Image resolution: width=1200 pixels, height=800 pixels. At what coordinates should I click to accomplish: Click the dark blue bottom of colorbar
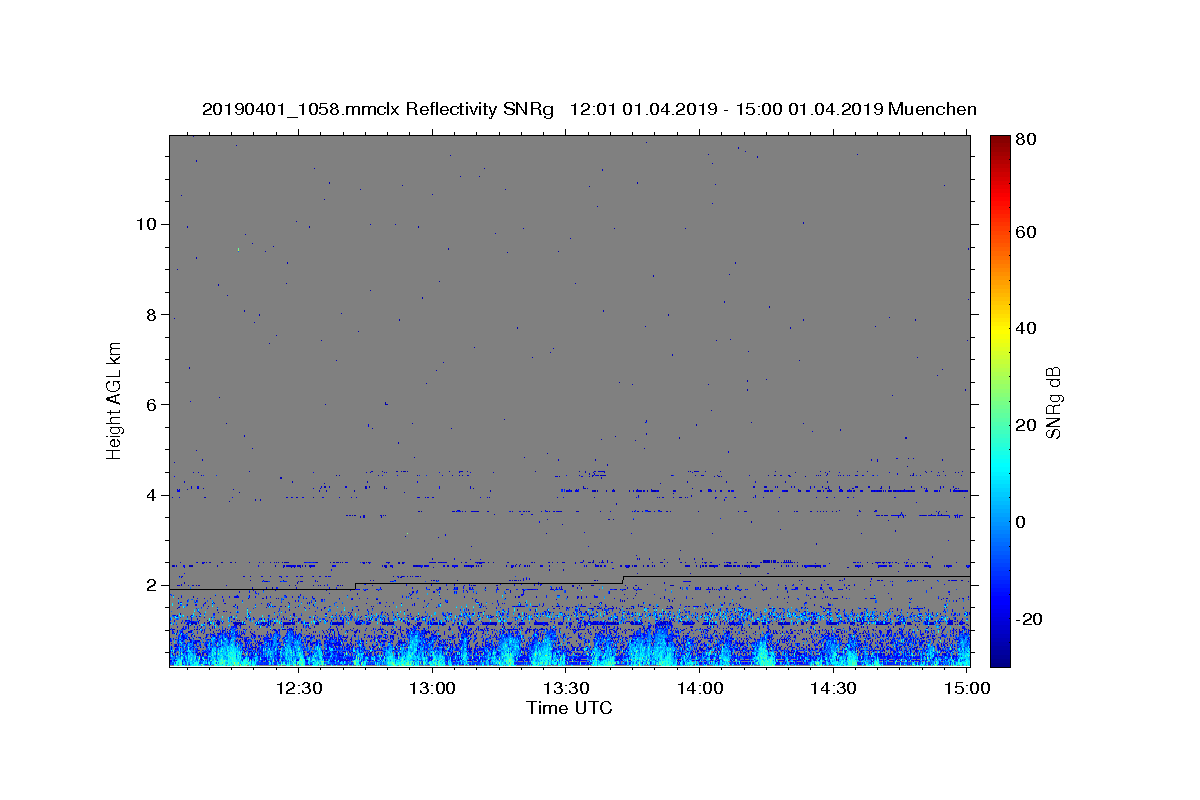pyautogui.click(x=1000, y=655)
